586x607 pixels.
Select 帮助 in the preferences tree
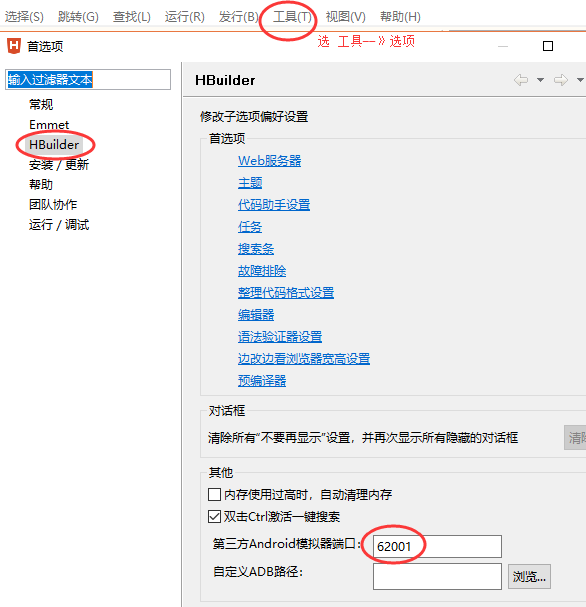point(41,184)
